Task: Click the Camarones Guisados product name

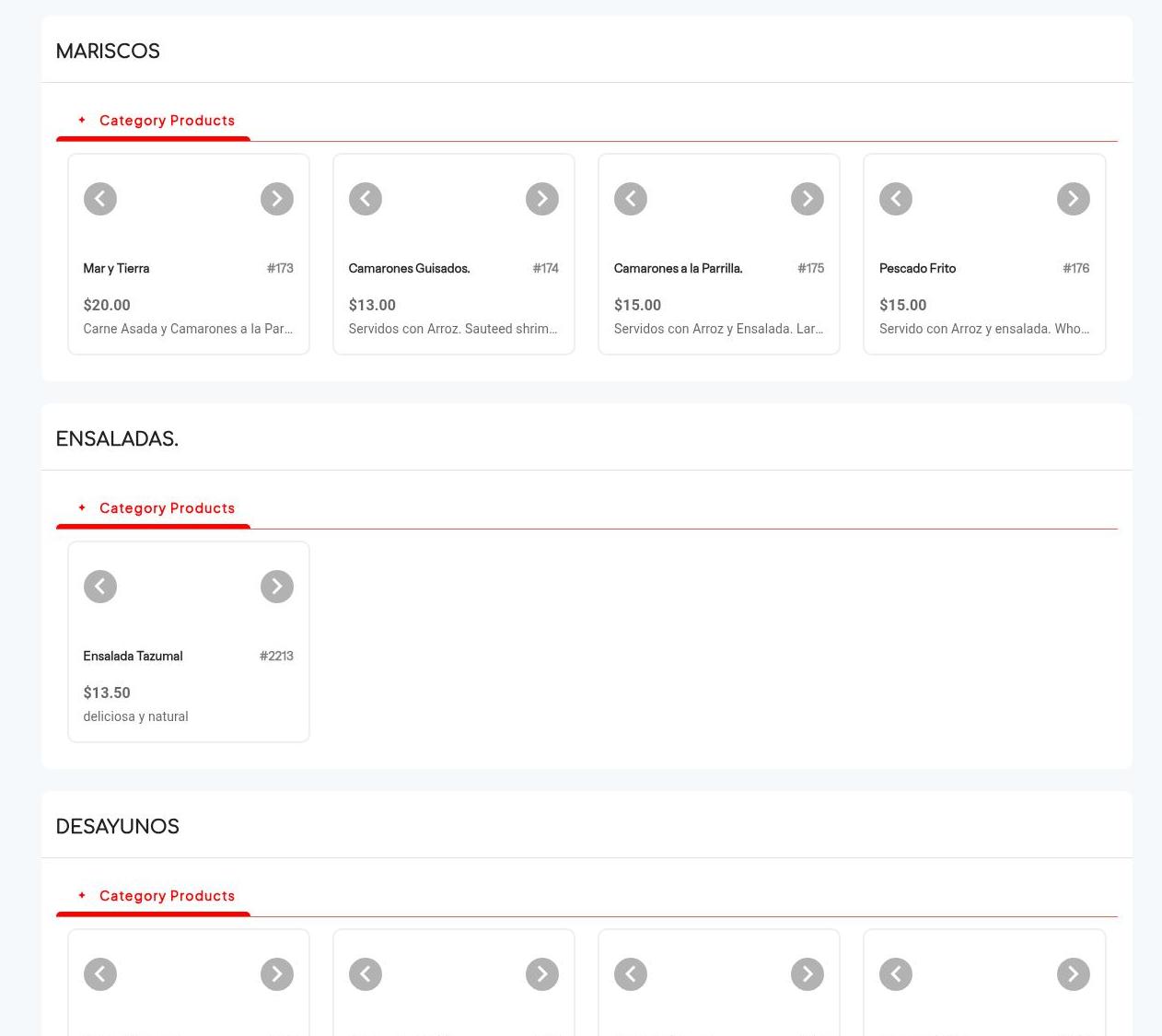Action: click(x=409, y=269)
